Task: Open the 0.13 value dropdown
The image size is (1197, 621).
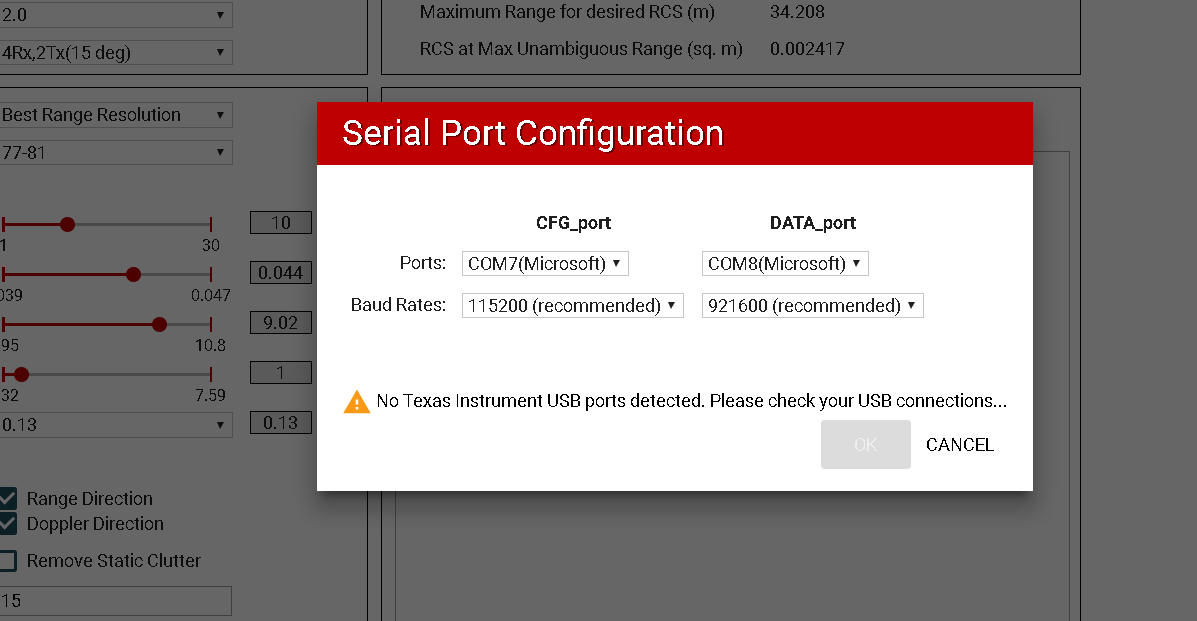Action: 115,425
